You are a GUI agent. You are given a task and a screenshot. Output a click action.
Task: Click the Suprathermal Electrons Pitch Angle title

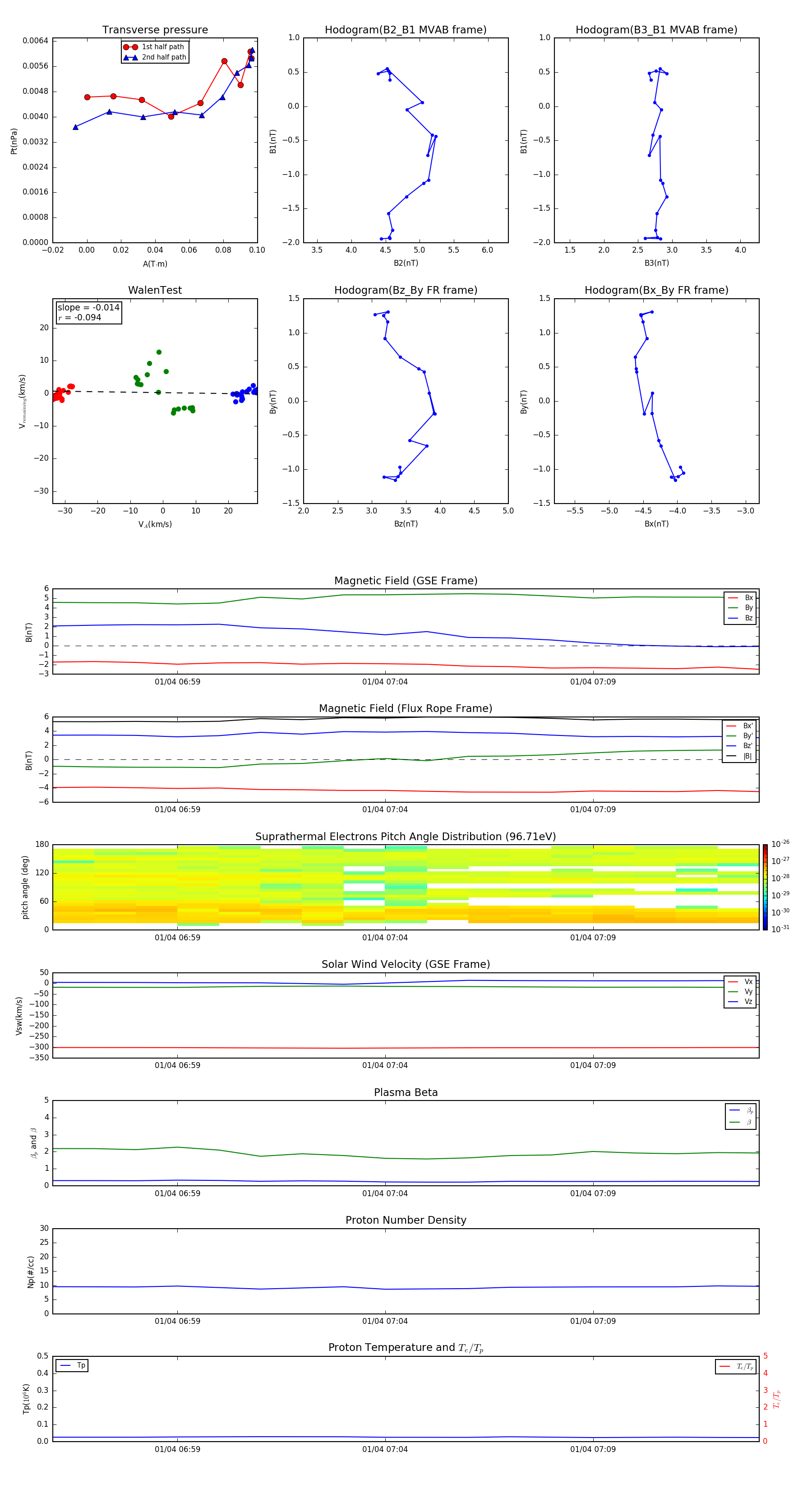[406, 837]
